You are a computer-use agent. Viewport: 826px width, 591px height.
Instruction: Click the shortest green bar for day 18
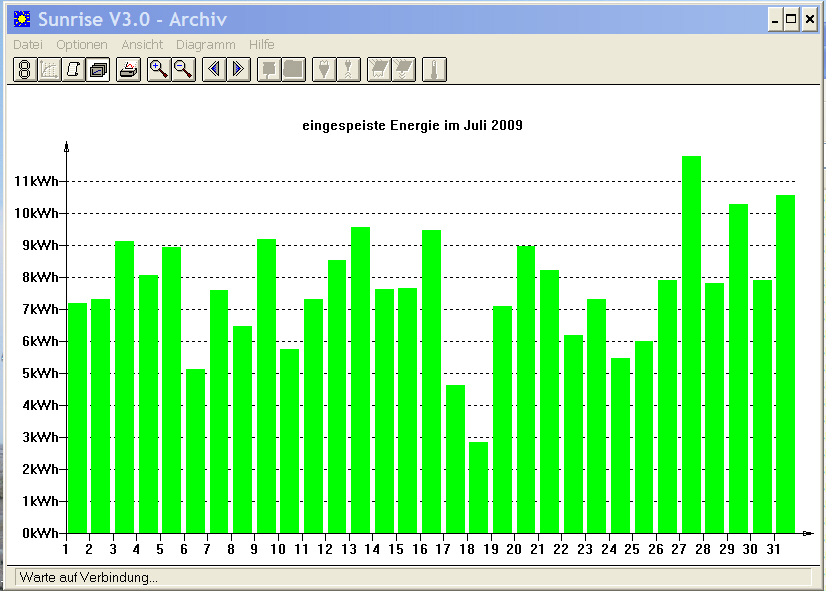(x=478, y=487)
